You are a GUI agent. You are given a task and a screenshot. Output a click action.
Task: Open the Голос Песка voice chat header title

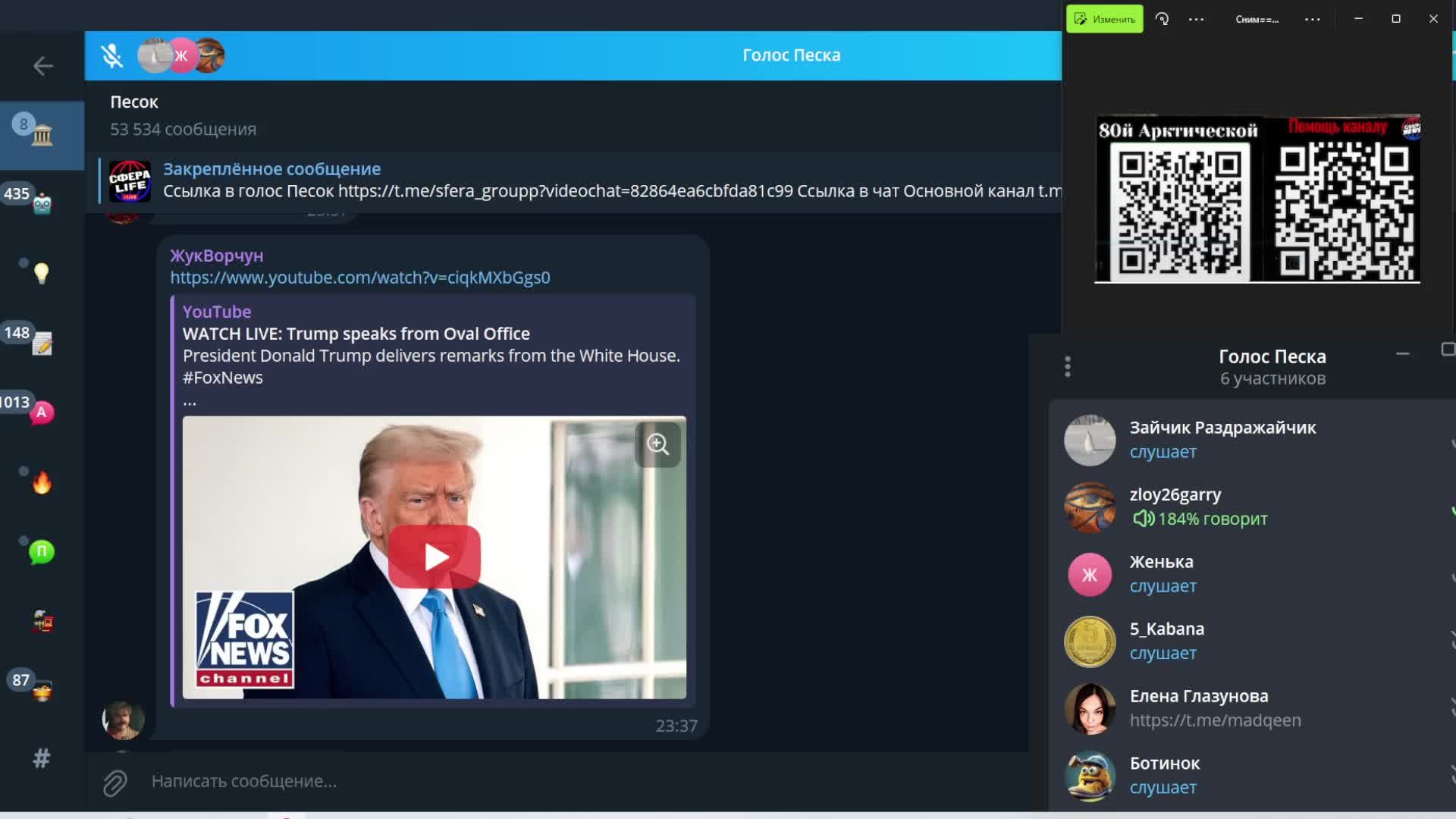[791, 55]
